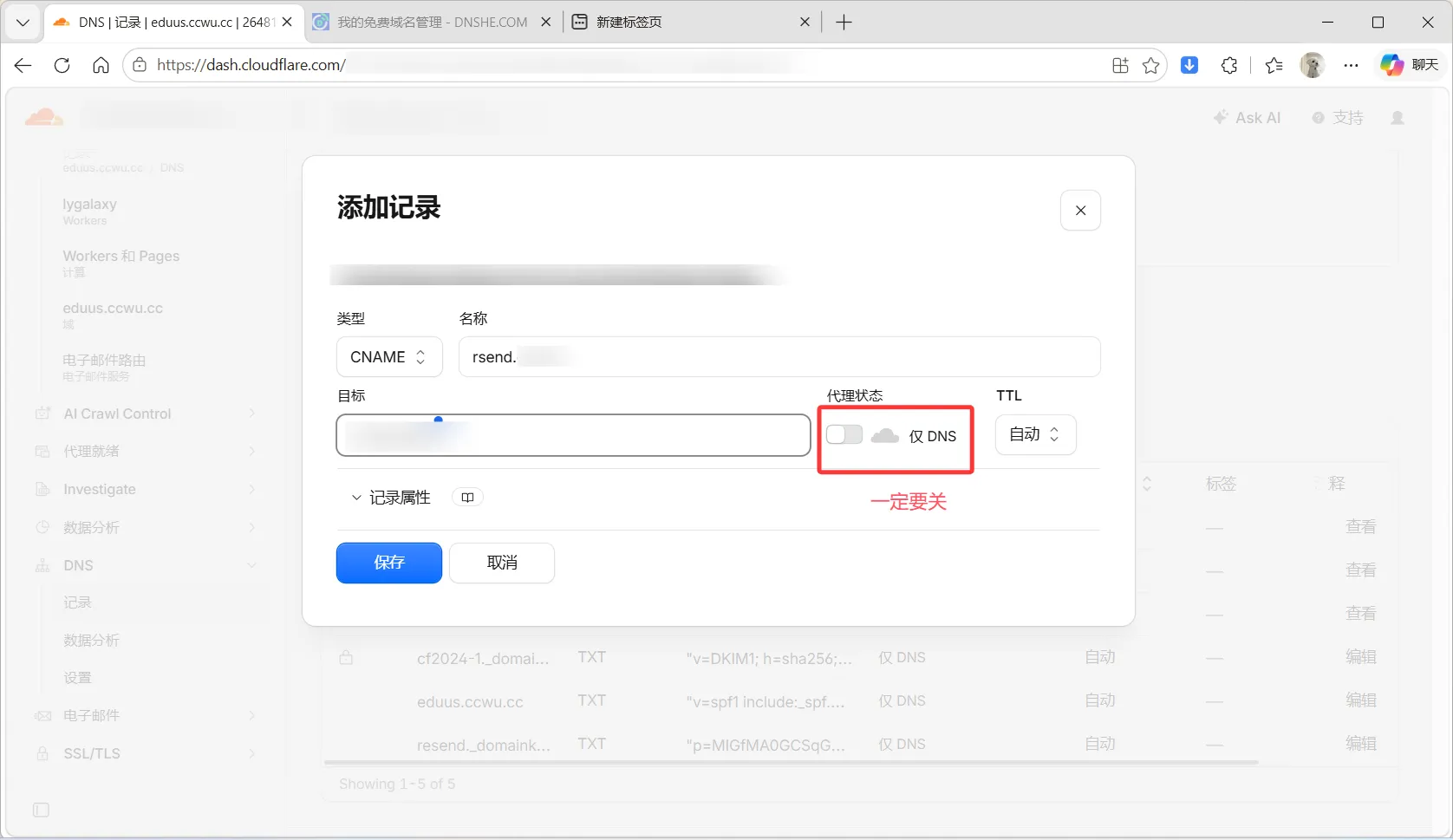Viewport: 1453px width, 840px height.
Task: Open the Cloudflare account user icon
Action: (x=1398, y=118)
